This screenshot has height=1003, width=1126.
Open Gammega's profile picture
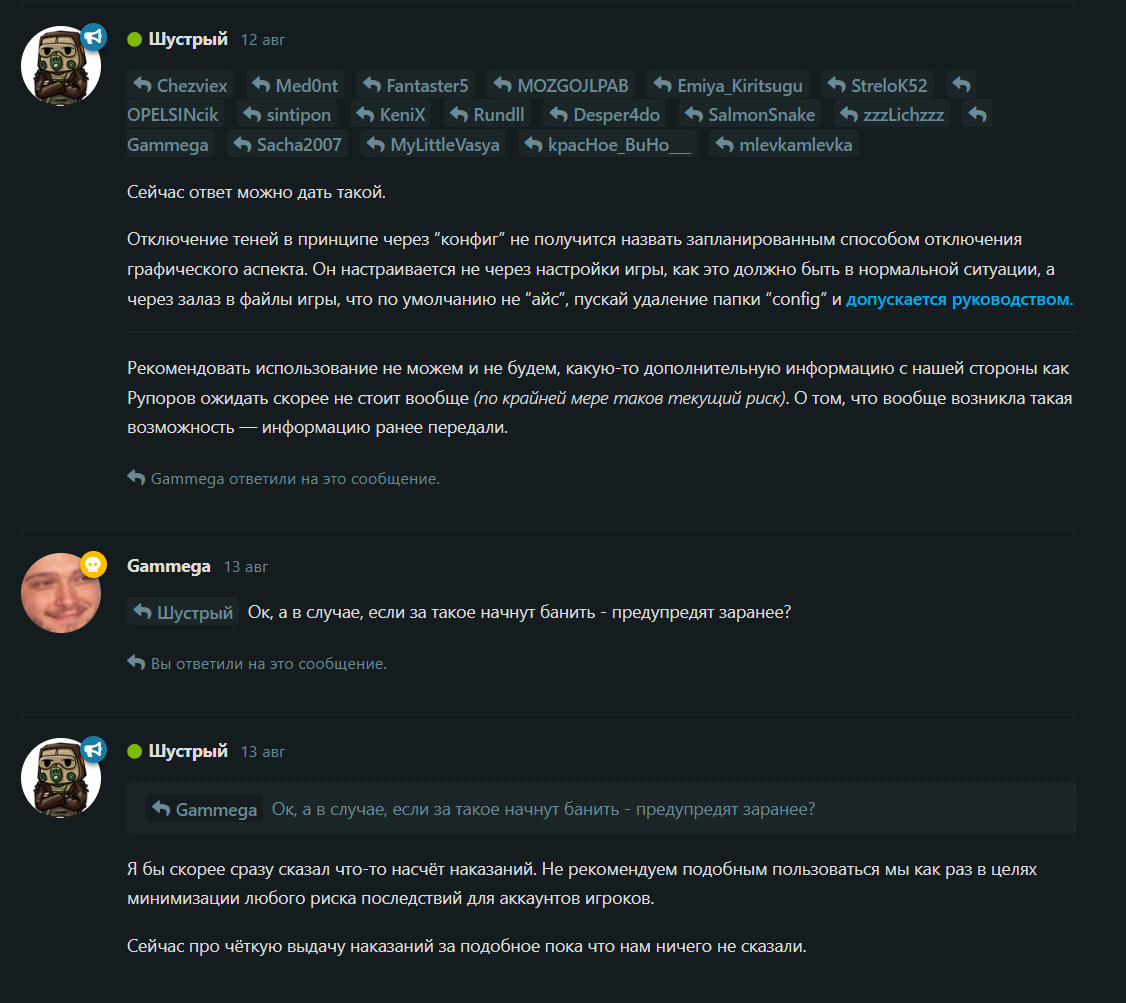pos(61,593)
